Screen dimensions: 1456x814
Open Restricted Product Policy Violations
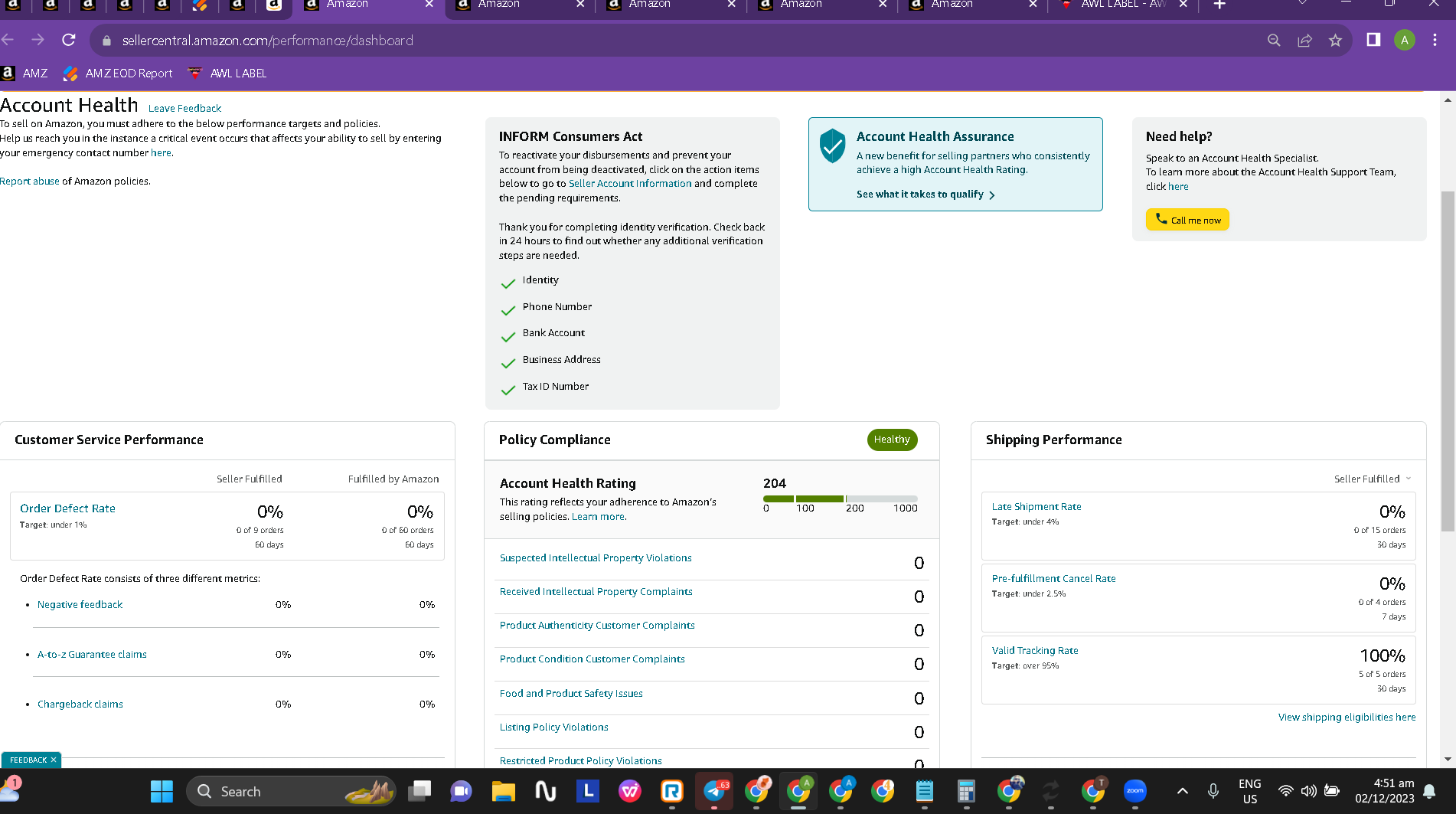tap(581, 761)
